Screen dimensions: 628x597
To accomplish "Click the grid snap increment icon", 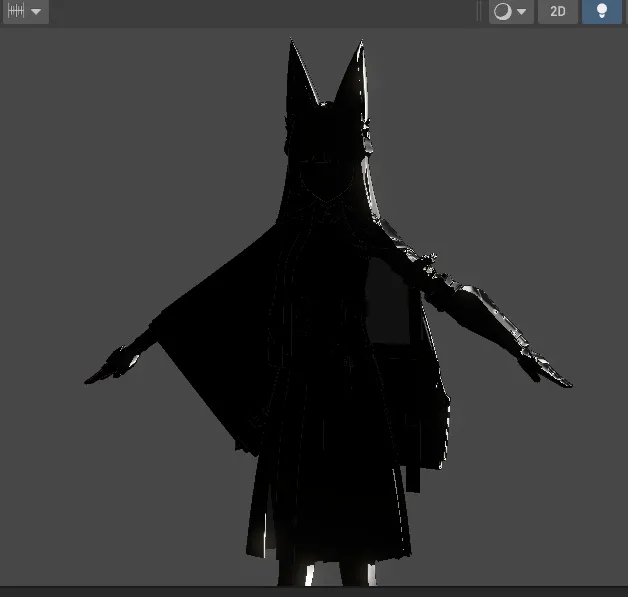I will point(16,11).
